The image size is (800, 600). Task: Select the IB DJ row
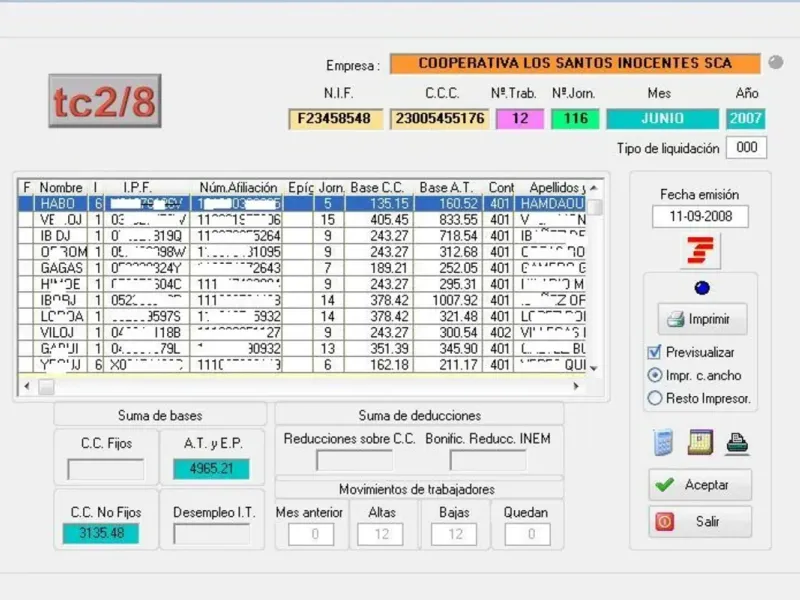tap(302, 236)
